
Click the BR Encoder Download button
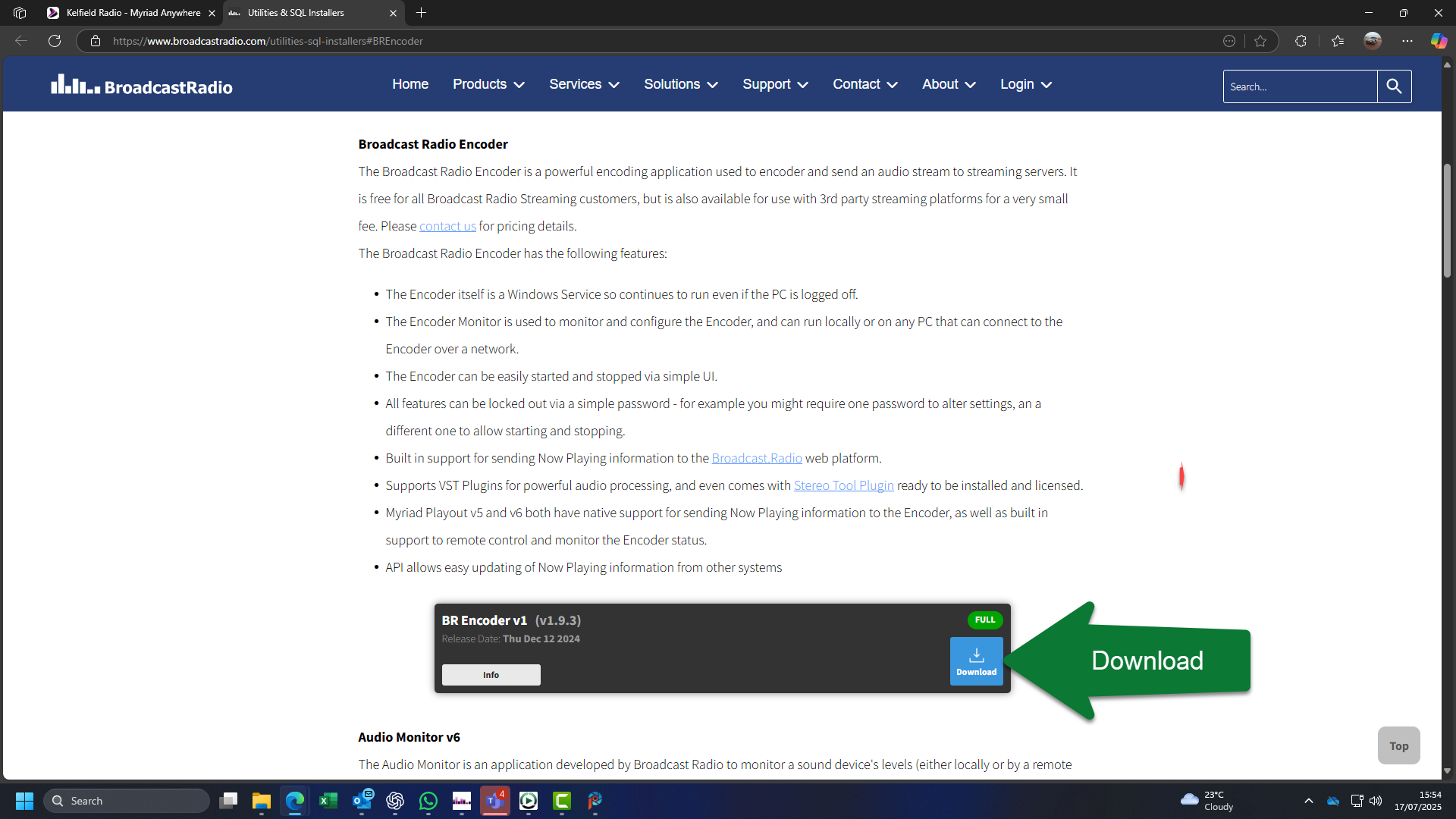click(976, 661)
